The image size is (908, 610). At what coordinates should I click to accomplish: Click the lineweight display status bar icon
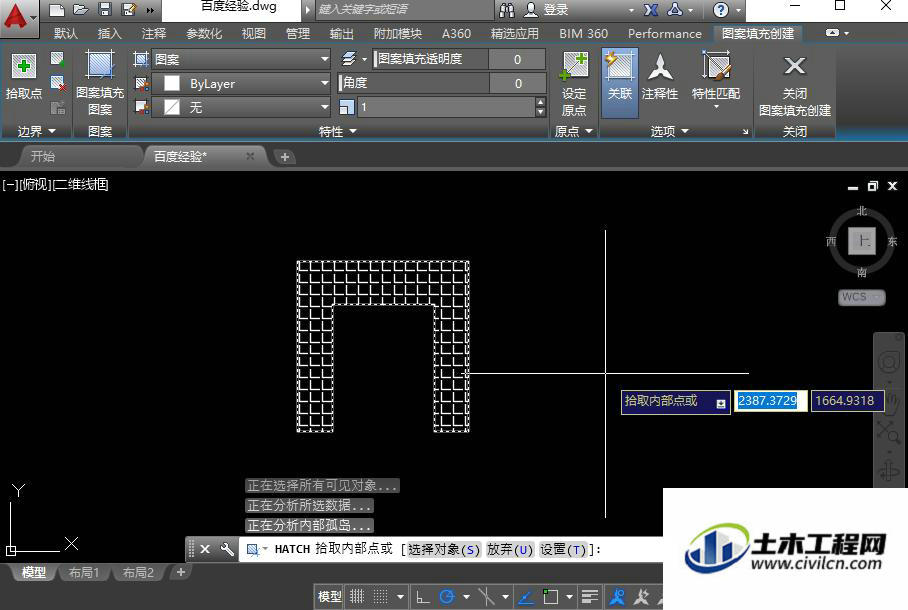click(x=590, y=596)
